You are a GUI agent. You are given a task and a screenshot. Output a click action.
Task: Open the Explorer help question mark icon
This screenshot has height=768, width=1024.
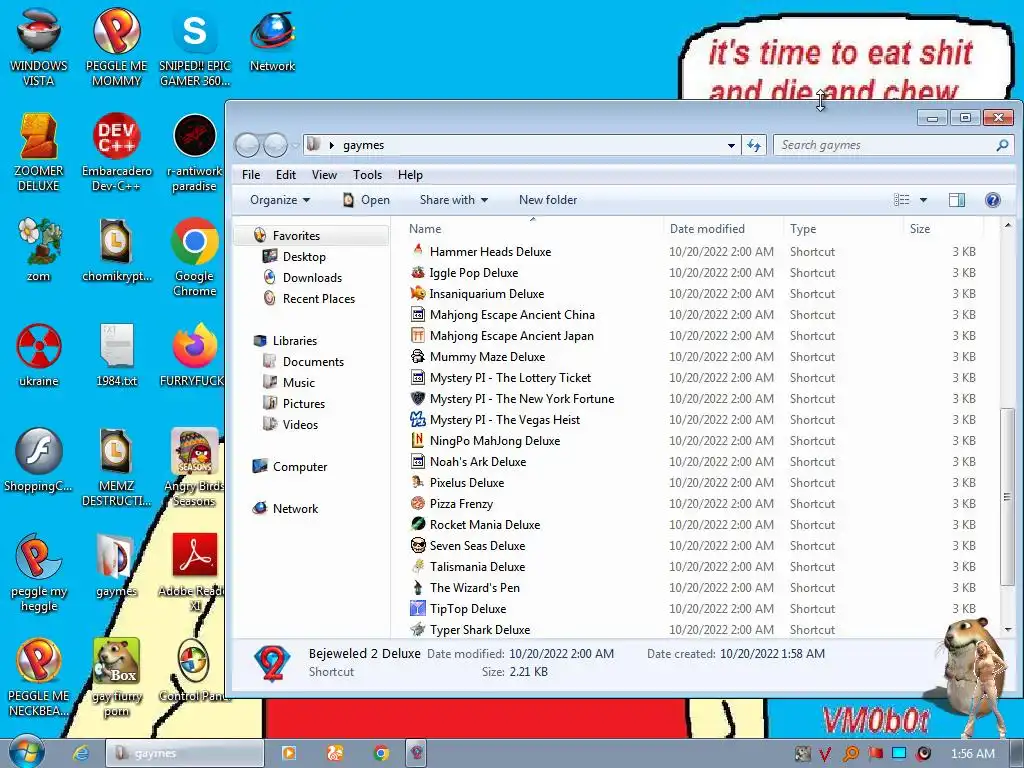993,200
